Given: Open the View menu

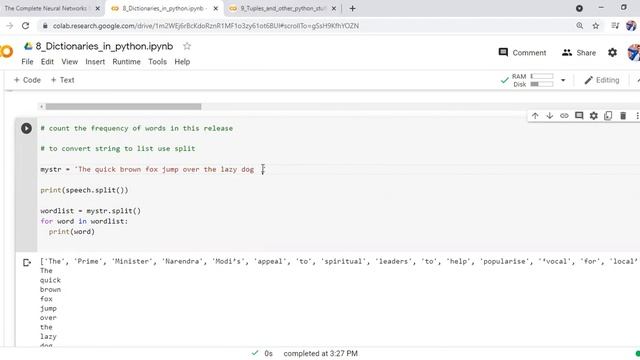Looking at the screenshot, I should 69,62.
